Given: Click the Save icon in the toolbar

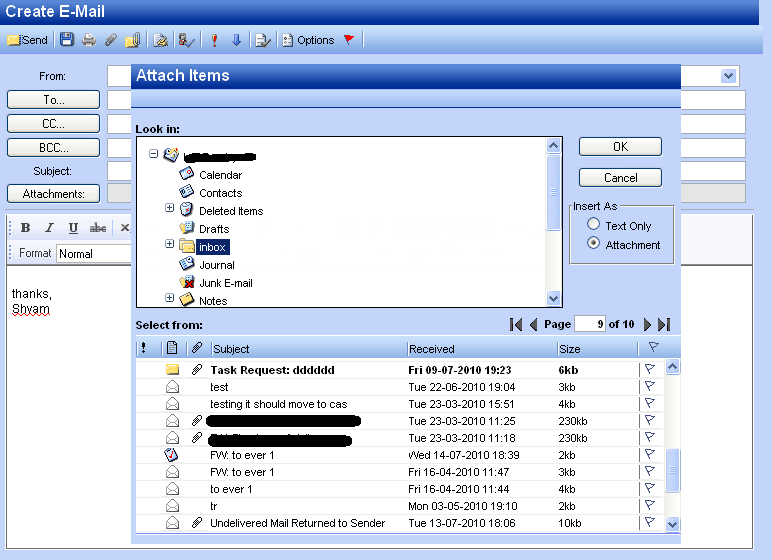Looking at the screenshot, I should tap(67, 40).
